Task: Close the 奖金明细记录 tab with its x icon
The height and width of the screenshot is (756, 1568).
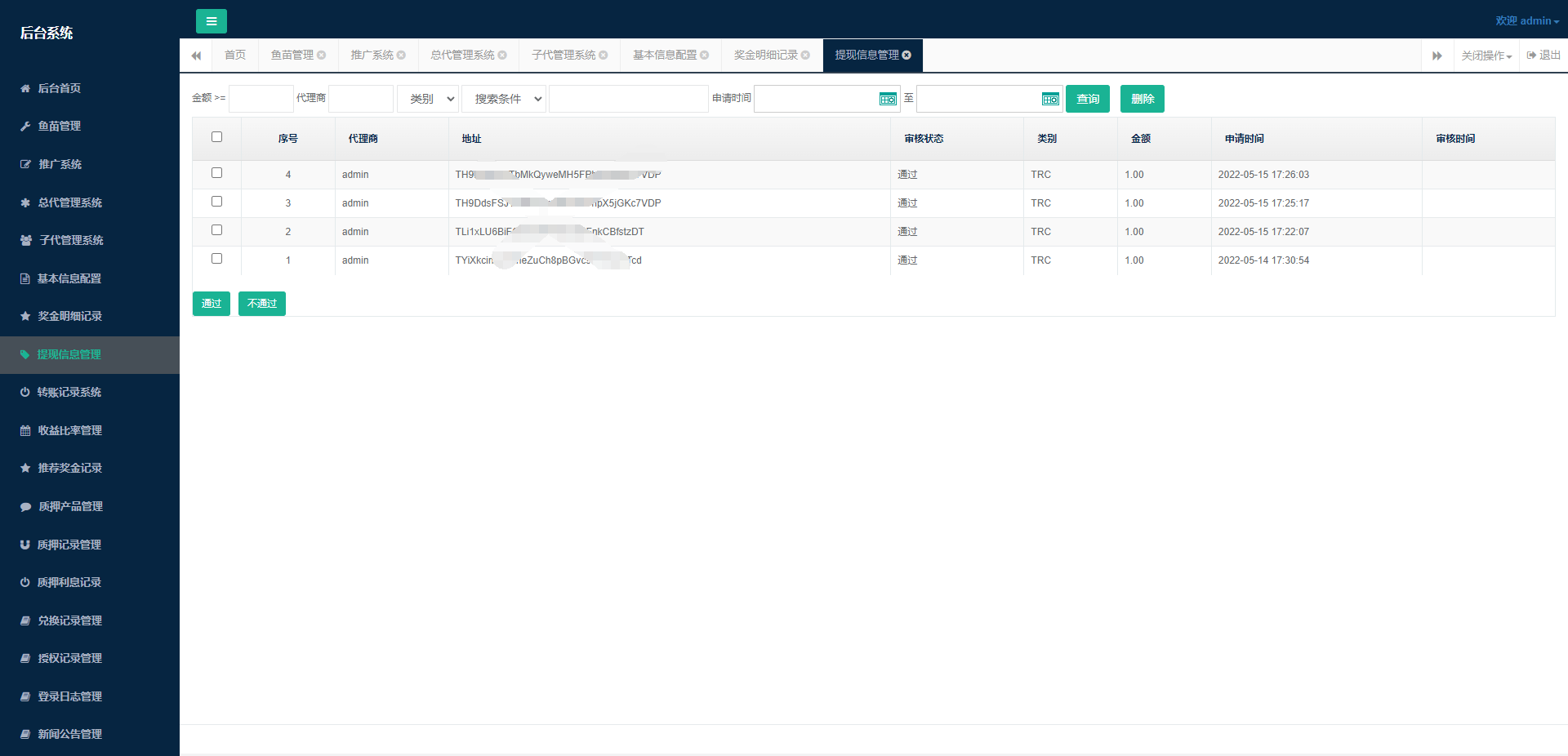Action: tap(805, 56)
